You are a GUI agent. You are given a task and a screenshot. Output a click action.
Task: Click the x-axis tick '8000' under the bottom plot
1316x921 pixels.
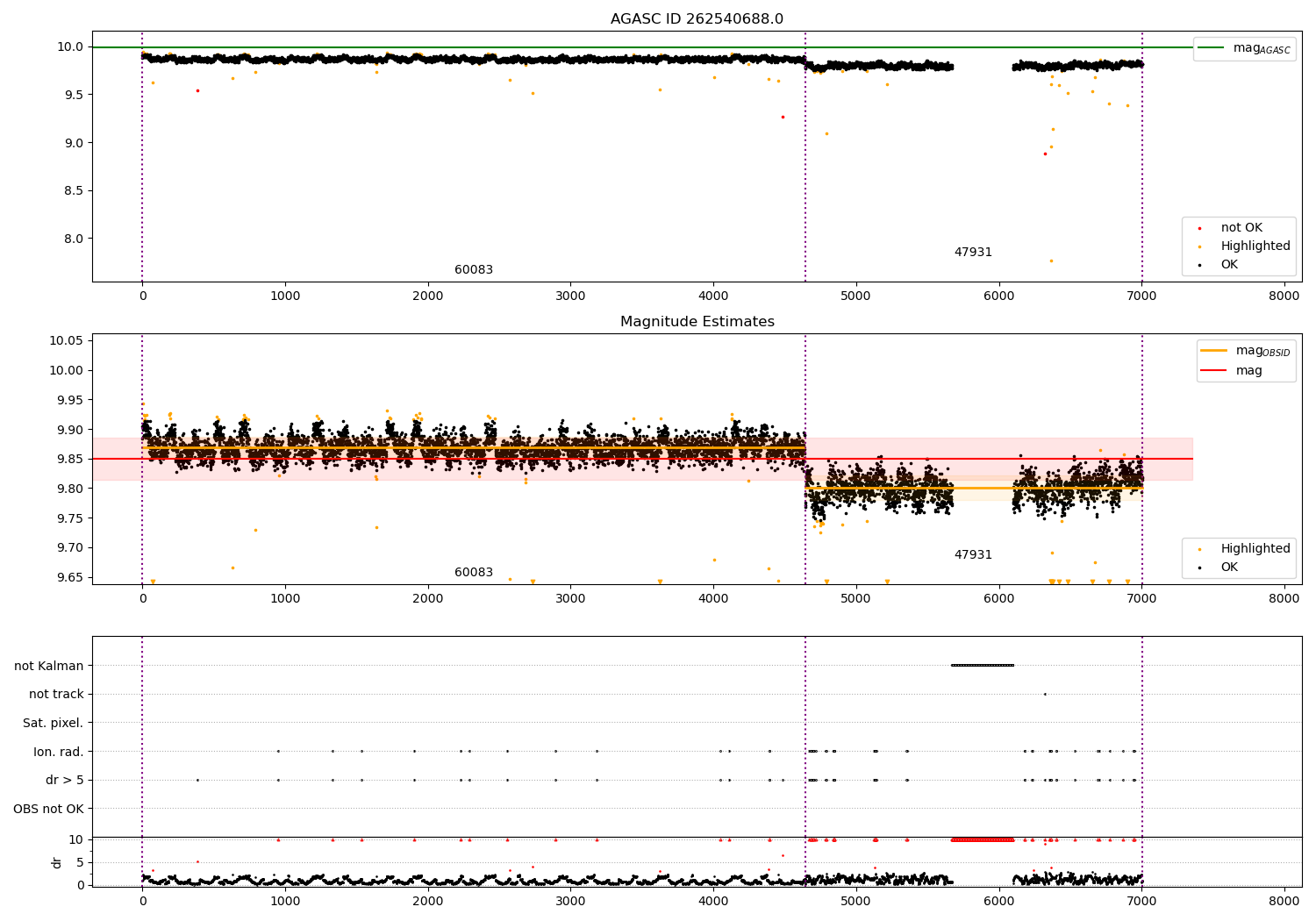(x=1284, y=902)
